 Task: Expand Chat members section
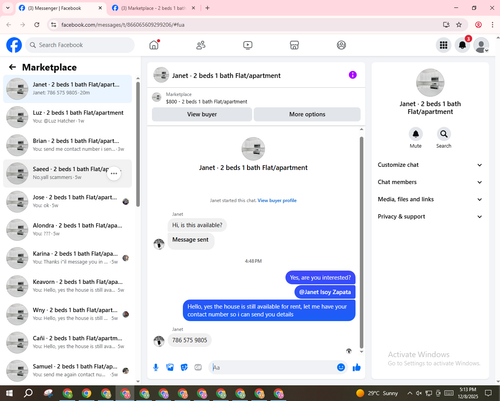click(430, 182)
